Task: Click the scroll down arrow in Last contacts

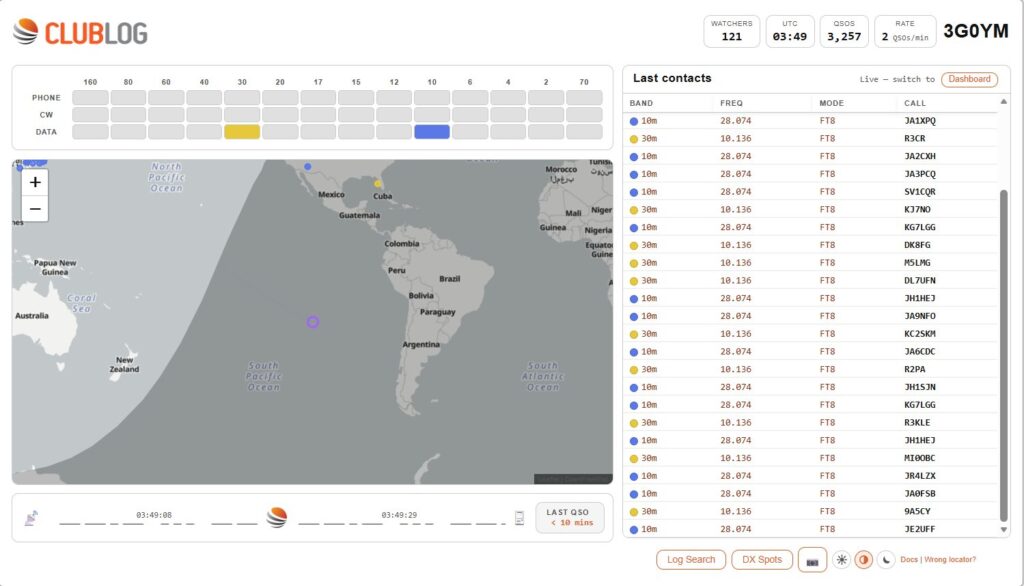Action: coord(1004,530)
